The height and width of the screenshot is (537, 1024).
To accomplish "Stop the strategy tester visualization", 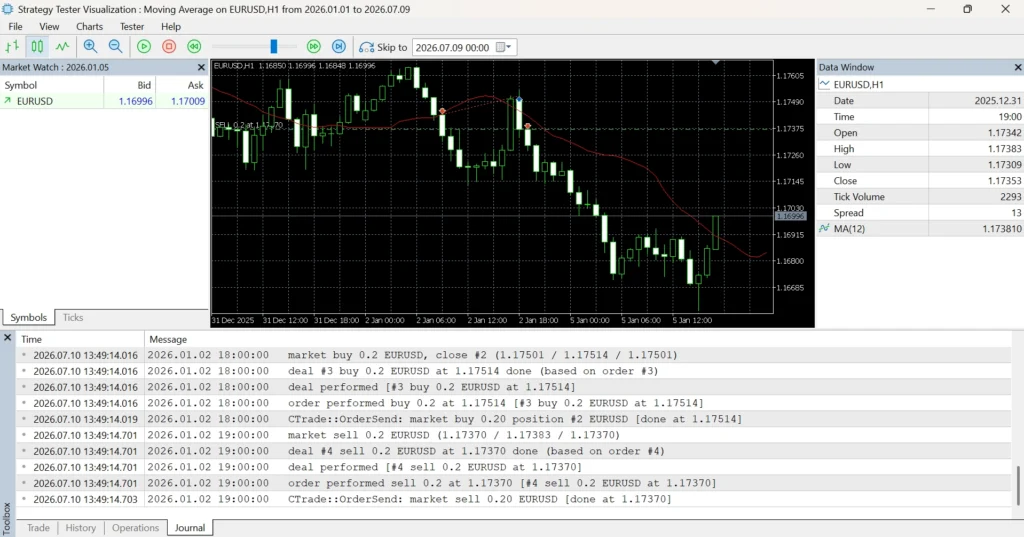I will (x=169, y=47).
